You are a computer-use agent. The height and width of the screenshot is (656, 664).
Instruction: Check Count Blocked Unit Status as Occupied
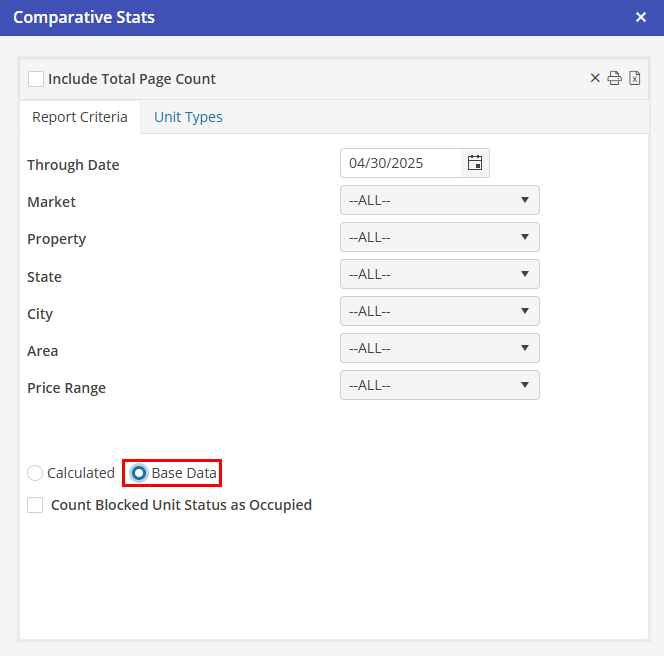[x=35, y=505]
